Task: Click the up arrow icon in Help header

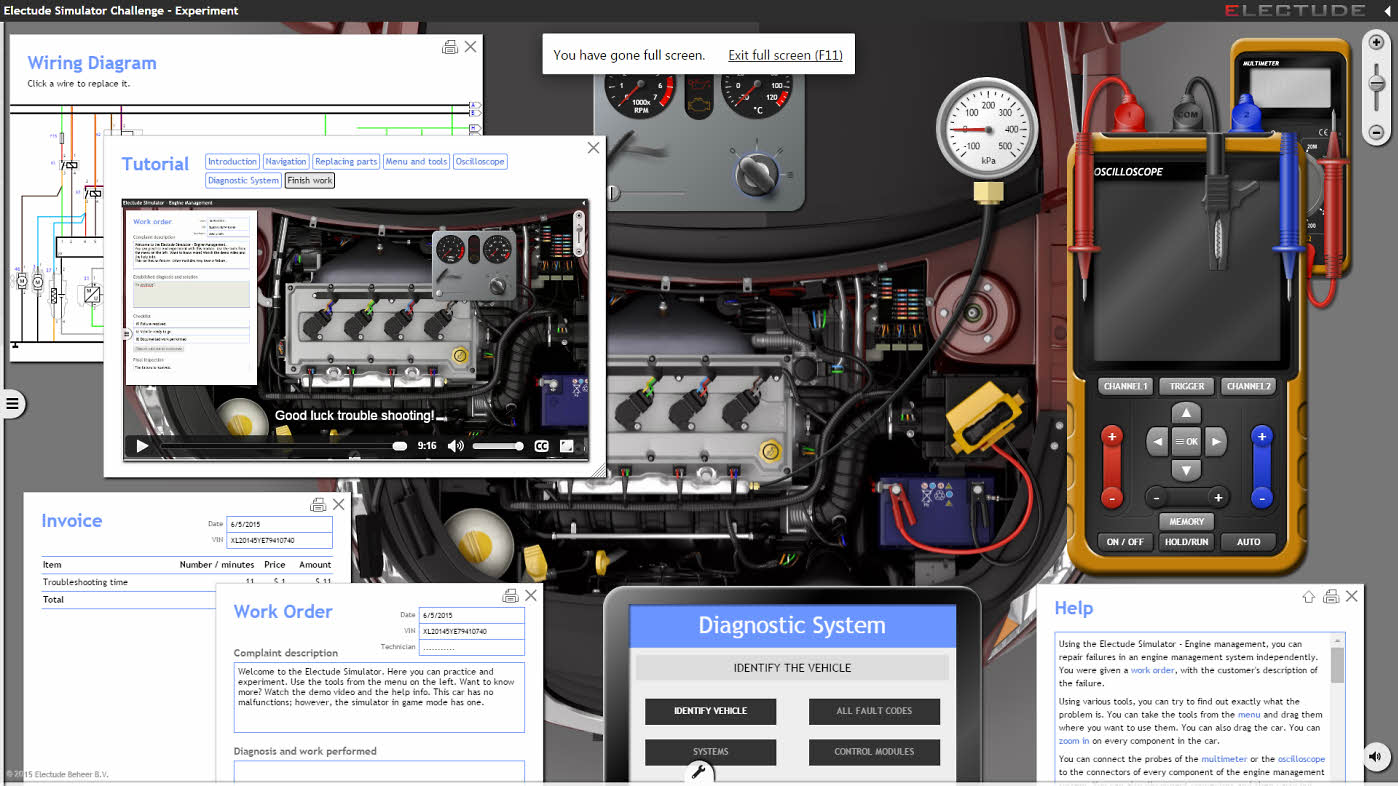Action: (x=1308, y=597)
